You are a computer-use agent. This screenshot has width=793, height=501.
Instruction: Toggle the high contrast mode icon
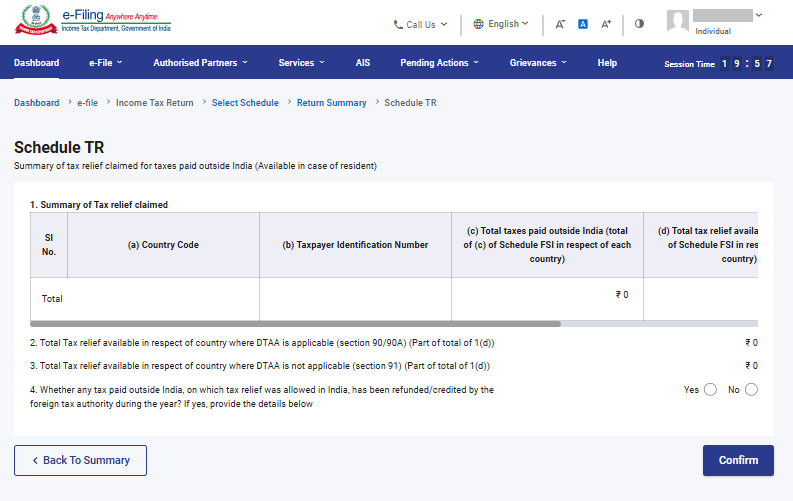639,24
